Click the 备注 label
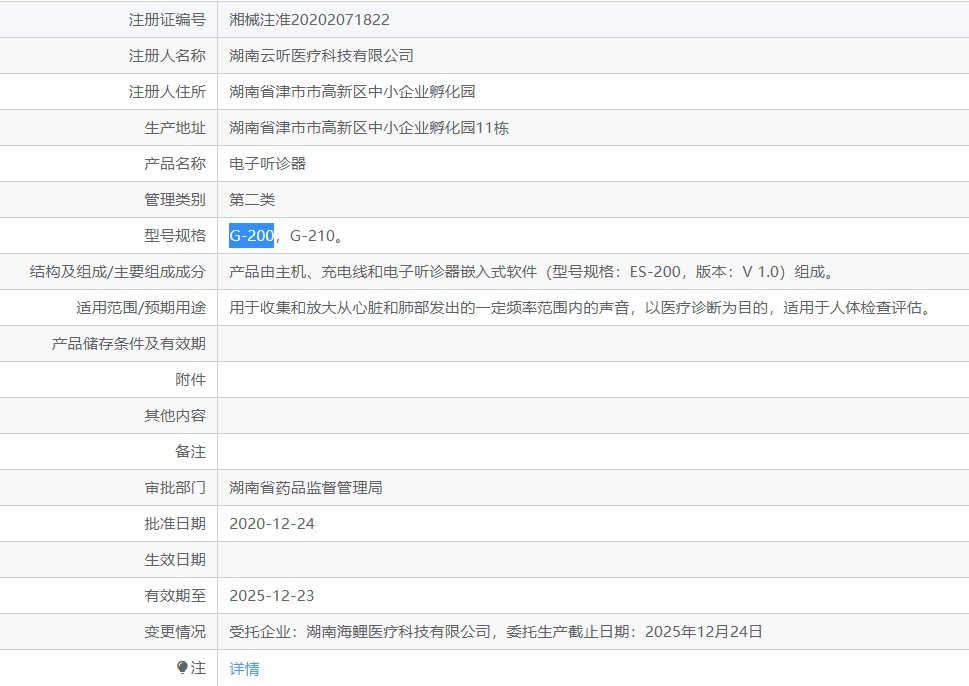The height and width of the screenshot is (686, 969). tap(190, 452)
